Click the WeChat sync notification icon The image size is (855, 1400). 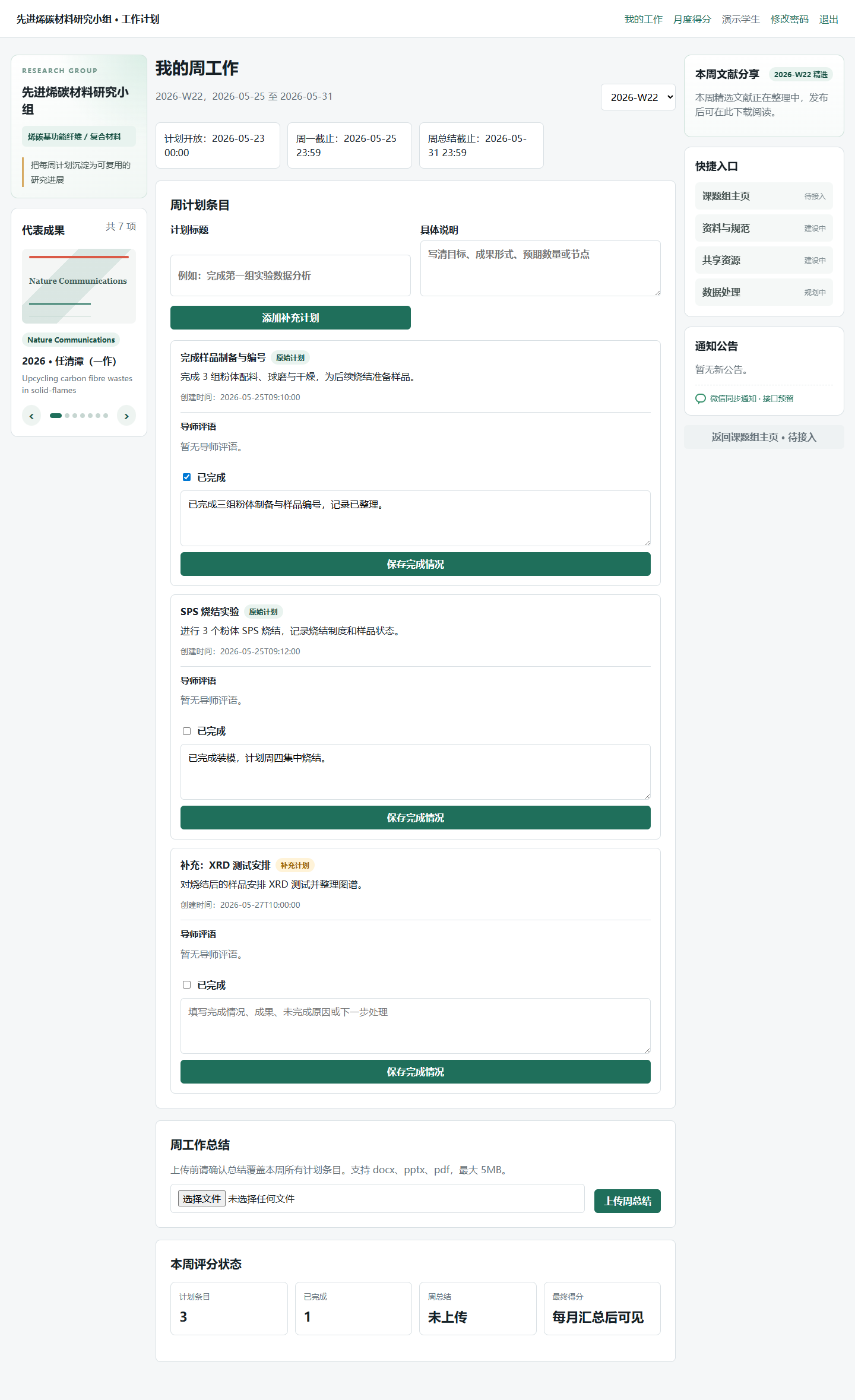[x=701, y=398]
